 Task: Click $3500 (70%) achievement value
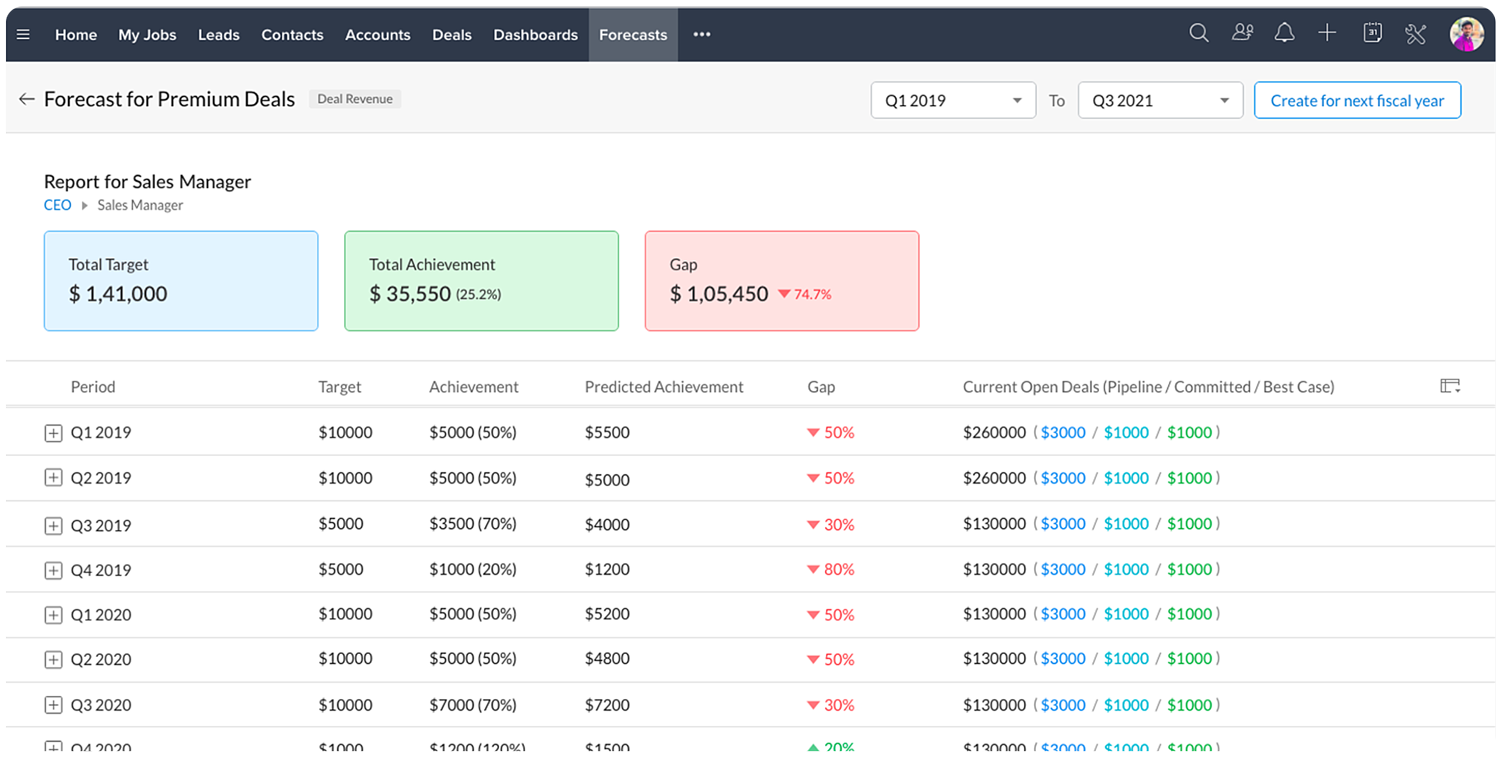(x=473, y=524)
